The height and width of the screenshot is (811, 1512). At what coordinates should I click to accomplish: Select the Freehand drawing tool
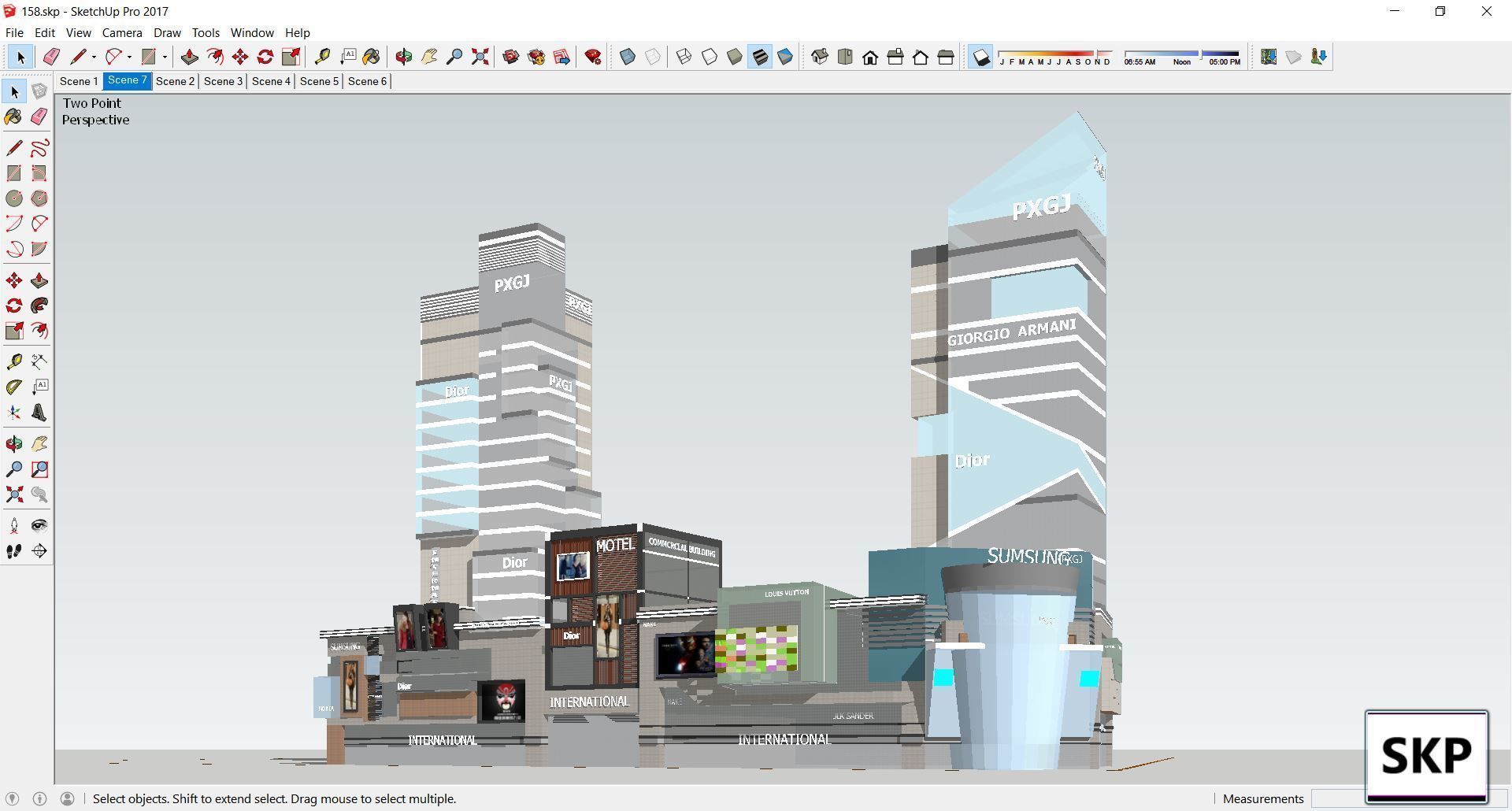(39, 148)
